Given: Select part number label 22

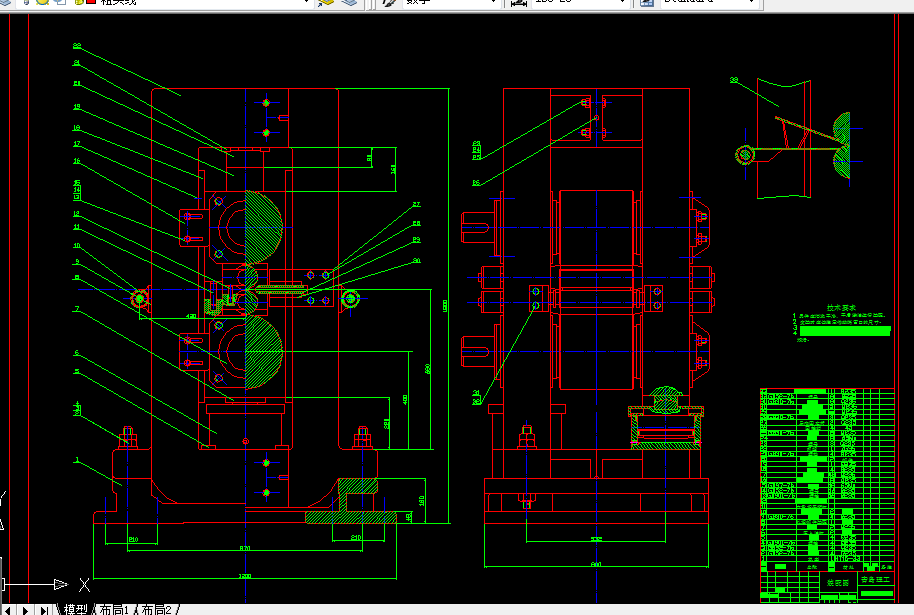Looking at the screenshot, I should point(77,45).
